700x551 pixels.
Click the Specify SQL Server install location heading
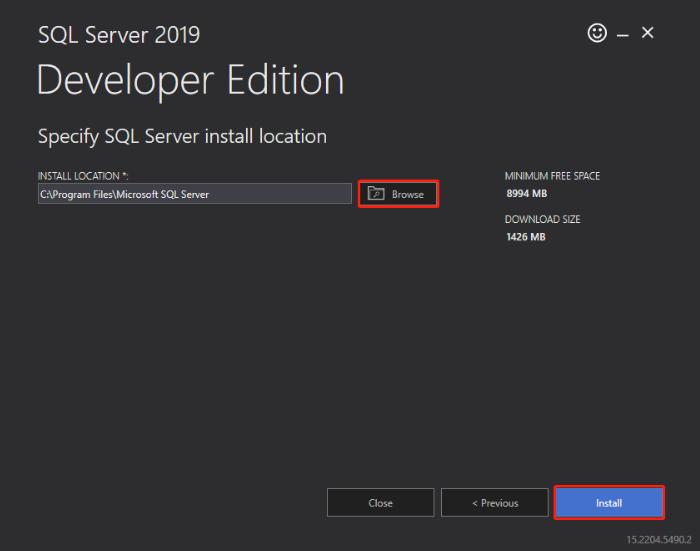click(182, 136)
